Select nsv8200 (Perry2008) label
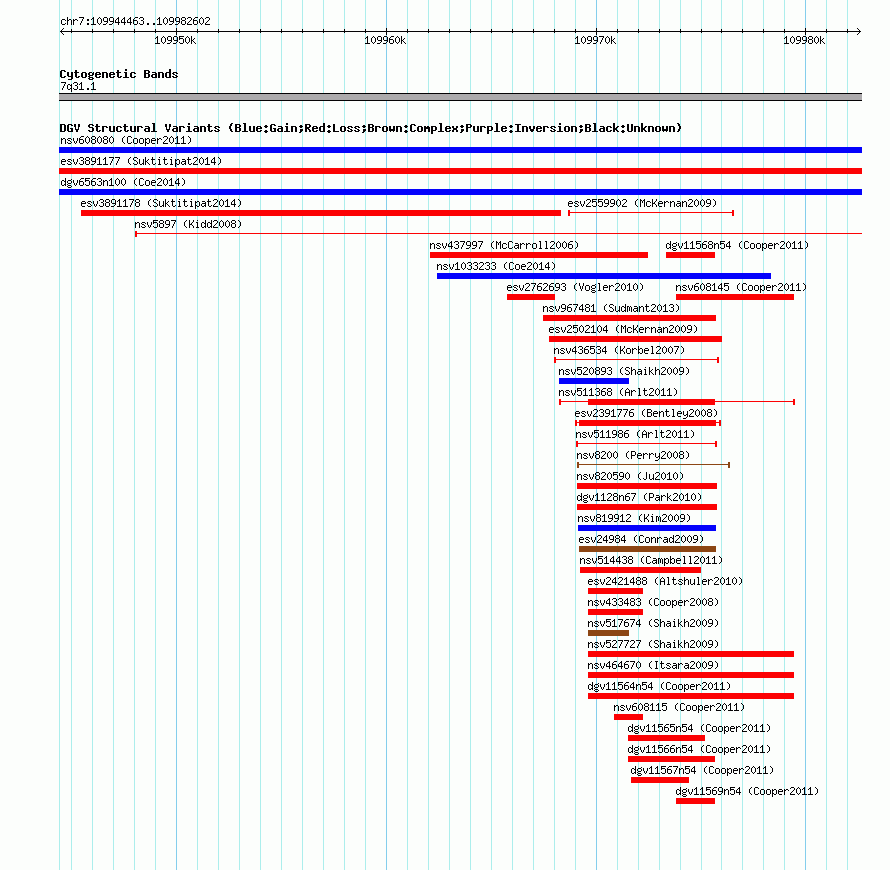Viewport: 890px width, 870px height. tap(633, 455)
